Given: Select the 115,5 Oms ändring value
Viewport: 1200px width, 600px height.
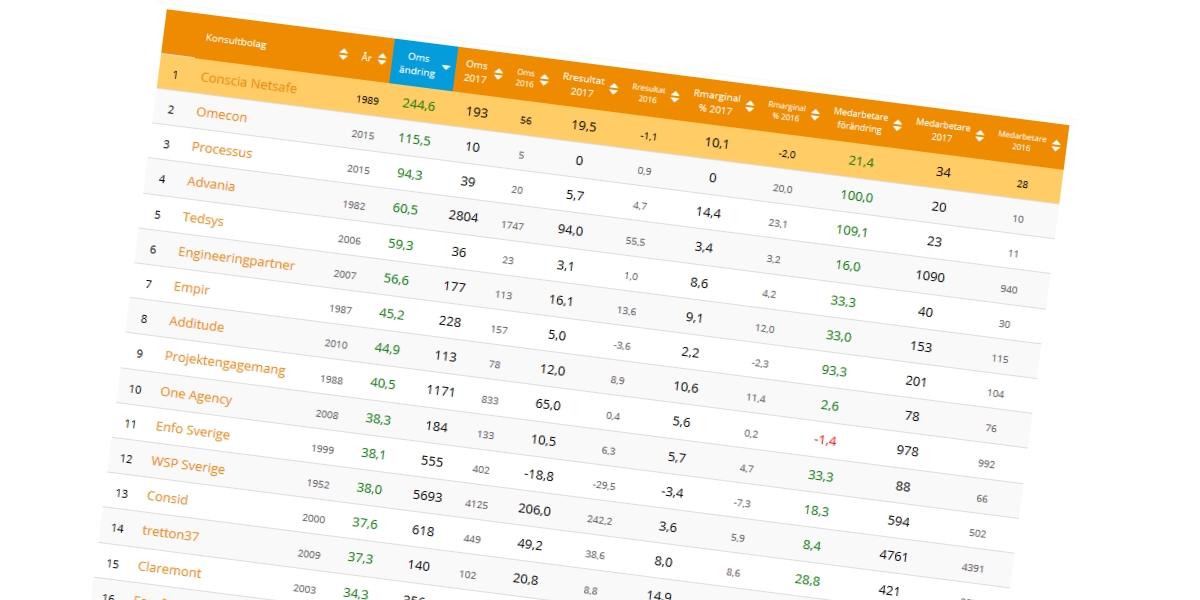Looking at the screenshot, I should click(x=415, y=140).
